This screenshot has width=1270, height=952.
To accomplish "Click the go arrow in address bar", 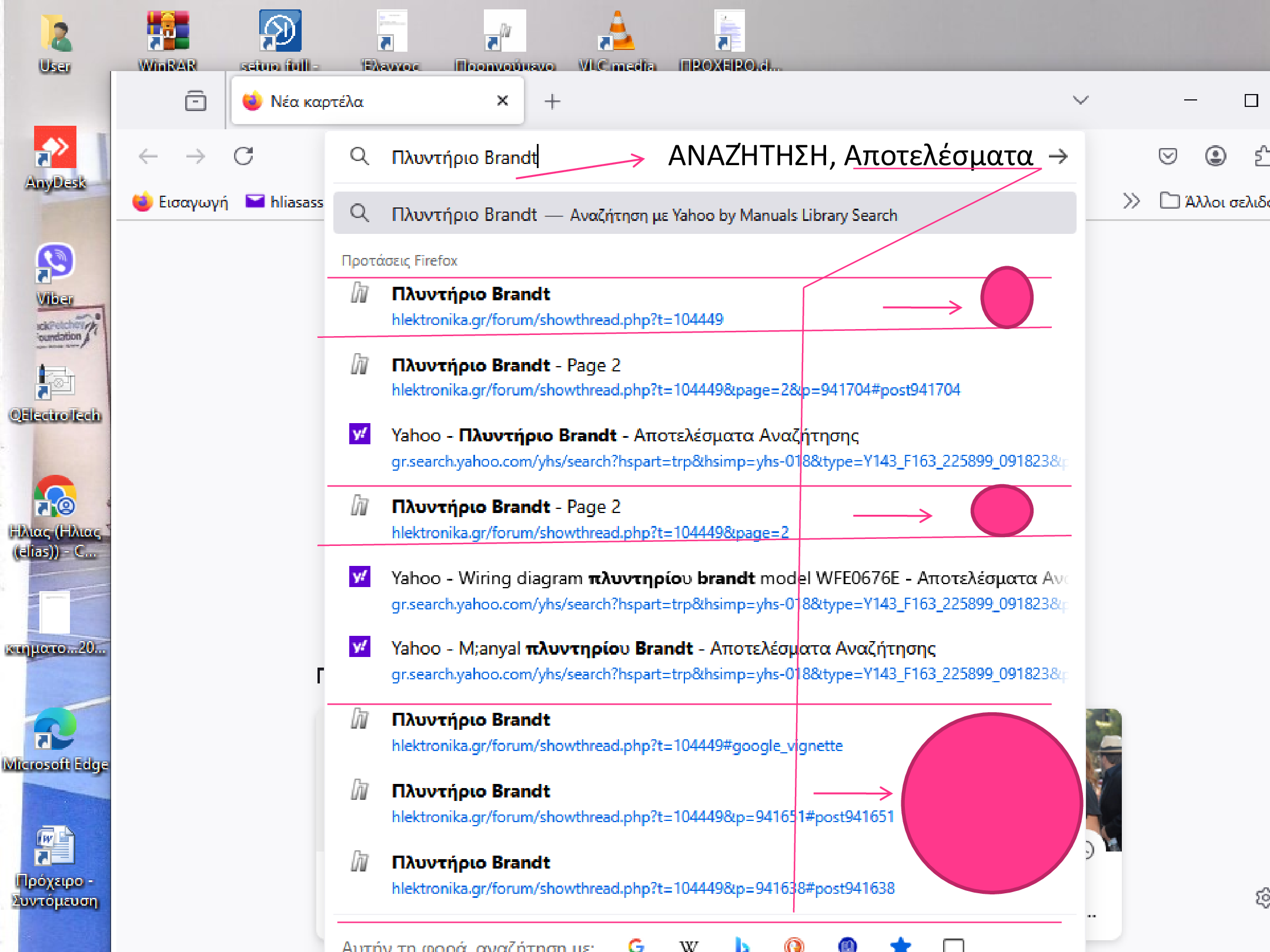I will click(1058, 156).
